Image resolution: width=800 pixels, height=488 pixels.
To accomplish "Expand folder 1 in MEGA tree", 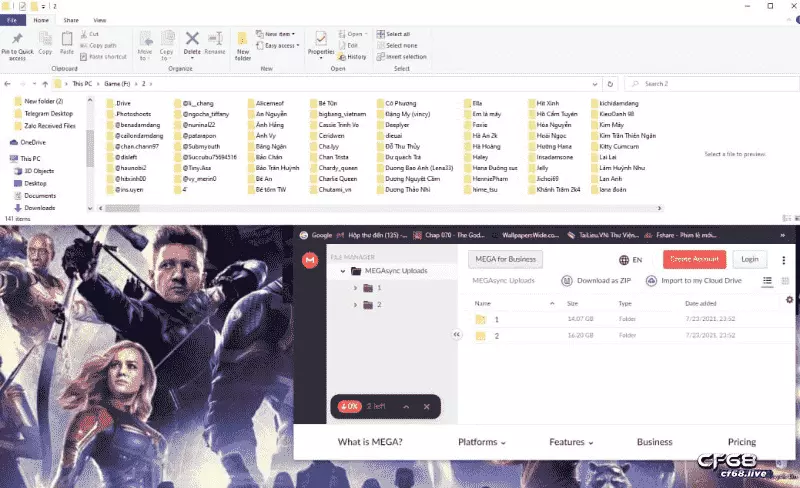I will [x=356, y=288].
